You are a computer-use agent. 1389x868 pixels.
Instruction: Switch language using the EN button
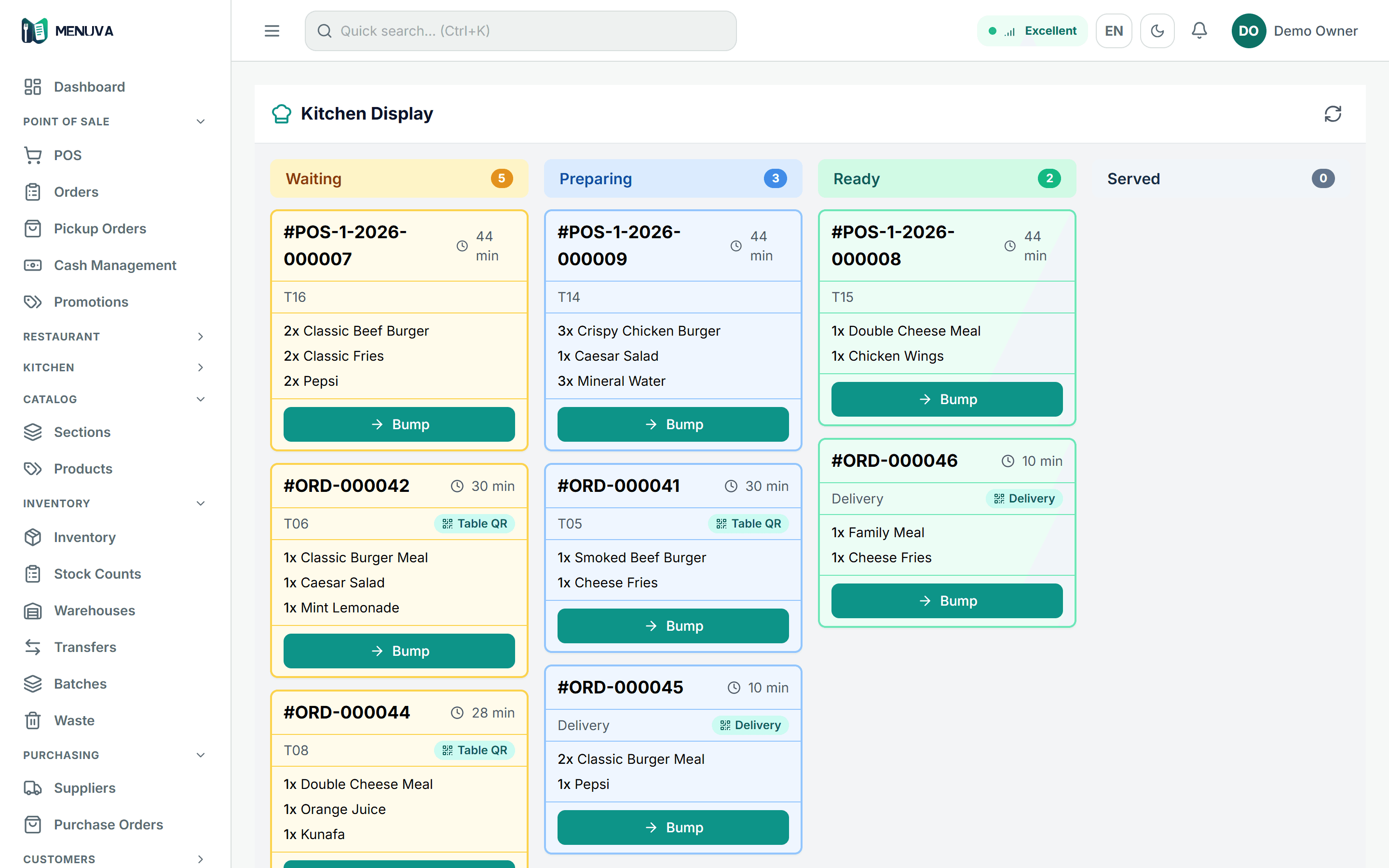tap(1114, 31)
